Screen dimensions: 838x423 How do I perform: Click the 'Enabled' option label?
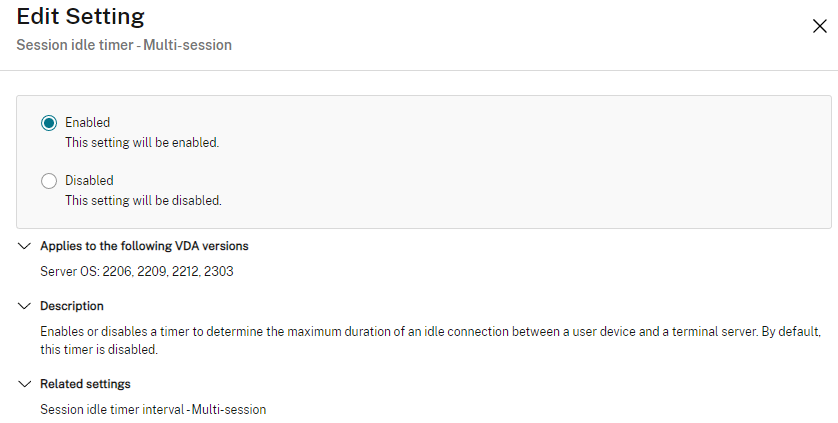click(x=87, y=123)
